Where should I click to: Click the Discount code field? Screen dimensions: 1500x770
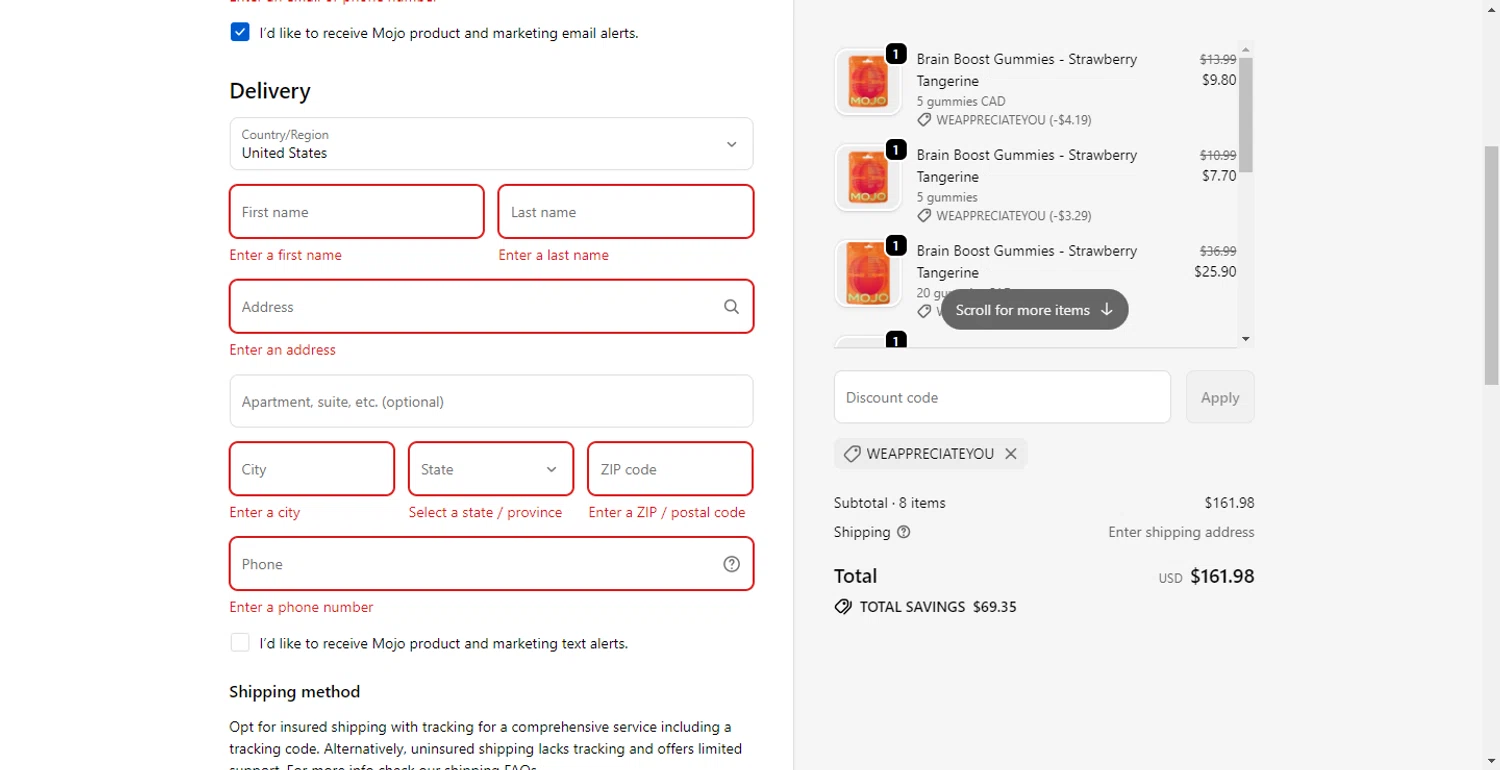coord(1002,397)
